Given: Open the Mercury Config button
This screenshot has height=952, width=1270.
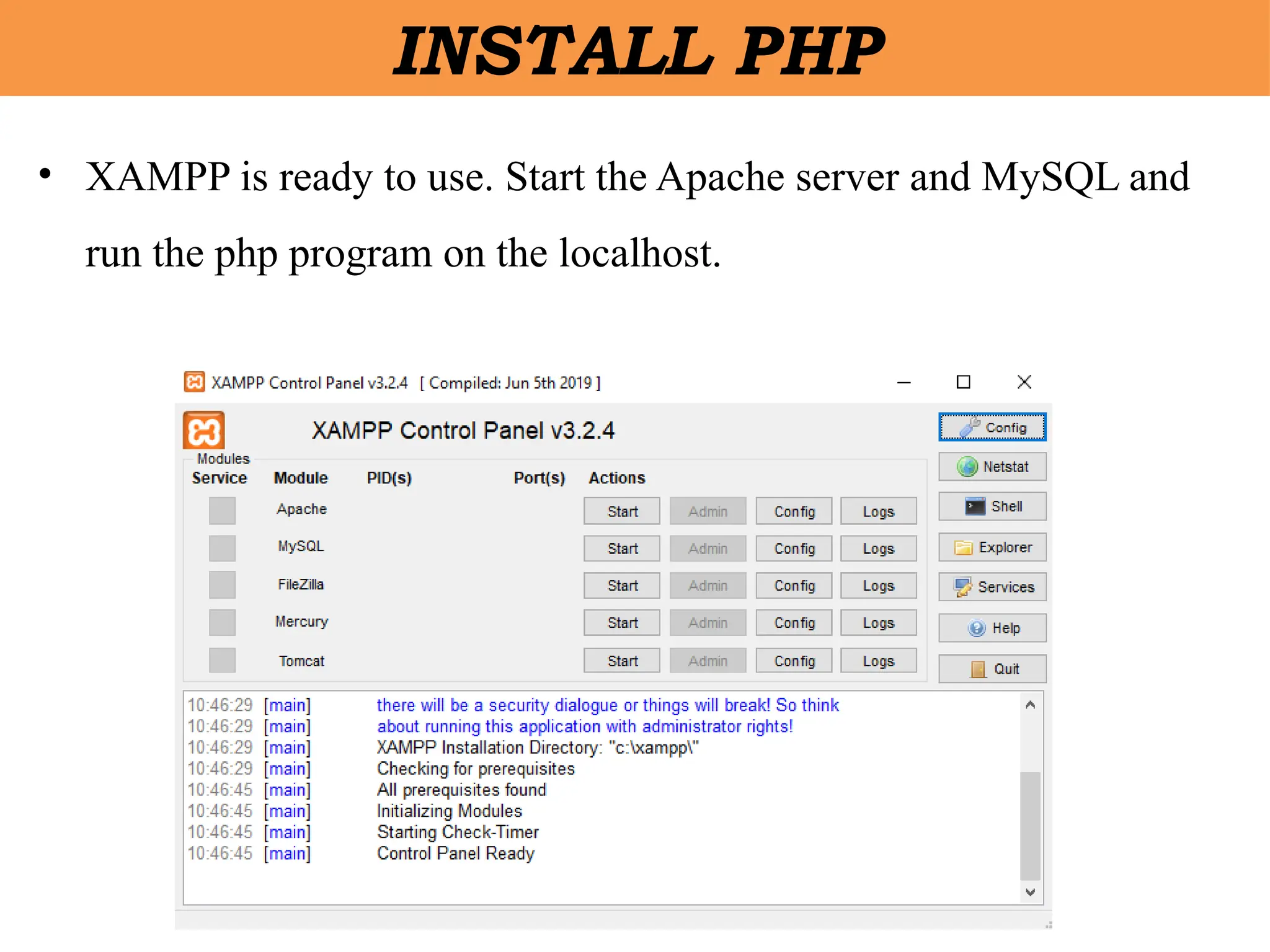Looking at the screenshot, I should pos(794,623).
